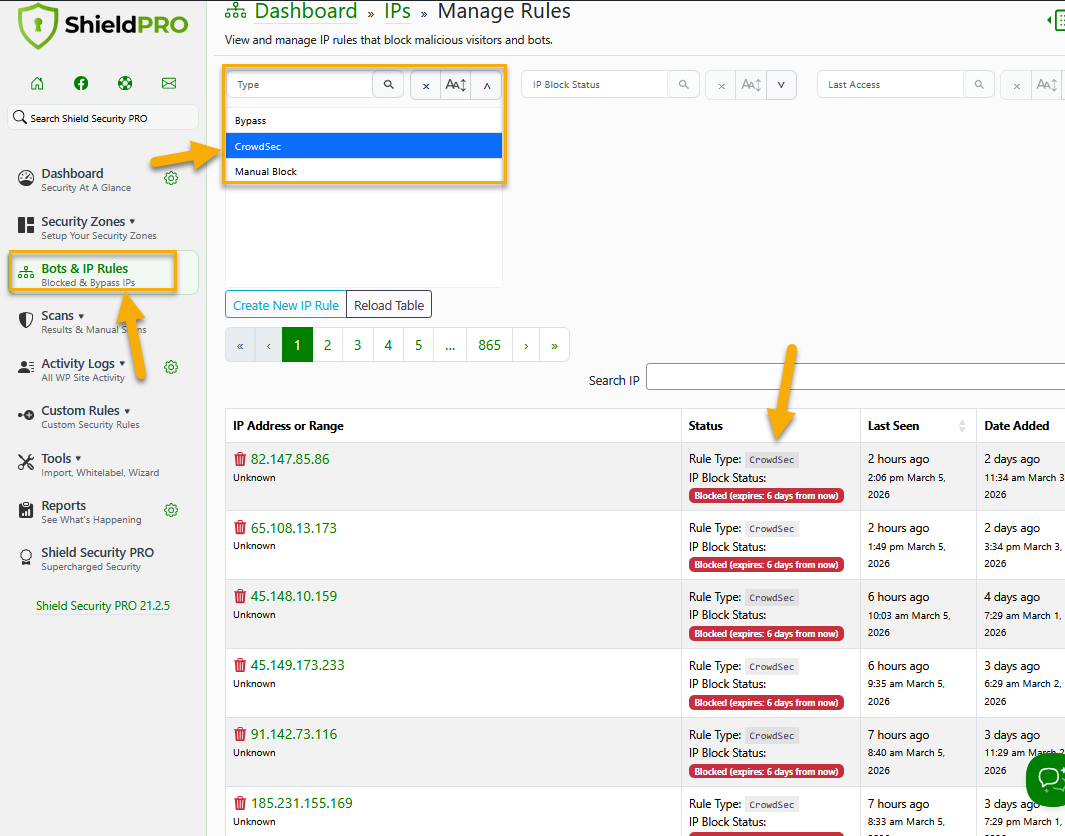This screenshot has height=836, width=1065.
Task: Click the IP Block Status filter field
Action: tap(595, 85)
